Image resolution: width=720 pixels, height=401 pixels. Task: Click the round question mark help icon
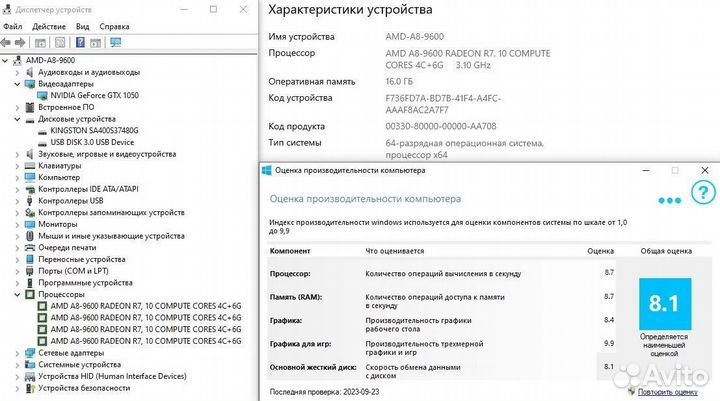point(703,192)
